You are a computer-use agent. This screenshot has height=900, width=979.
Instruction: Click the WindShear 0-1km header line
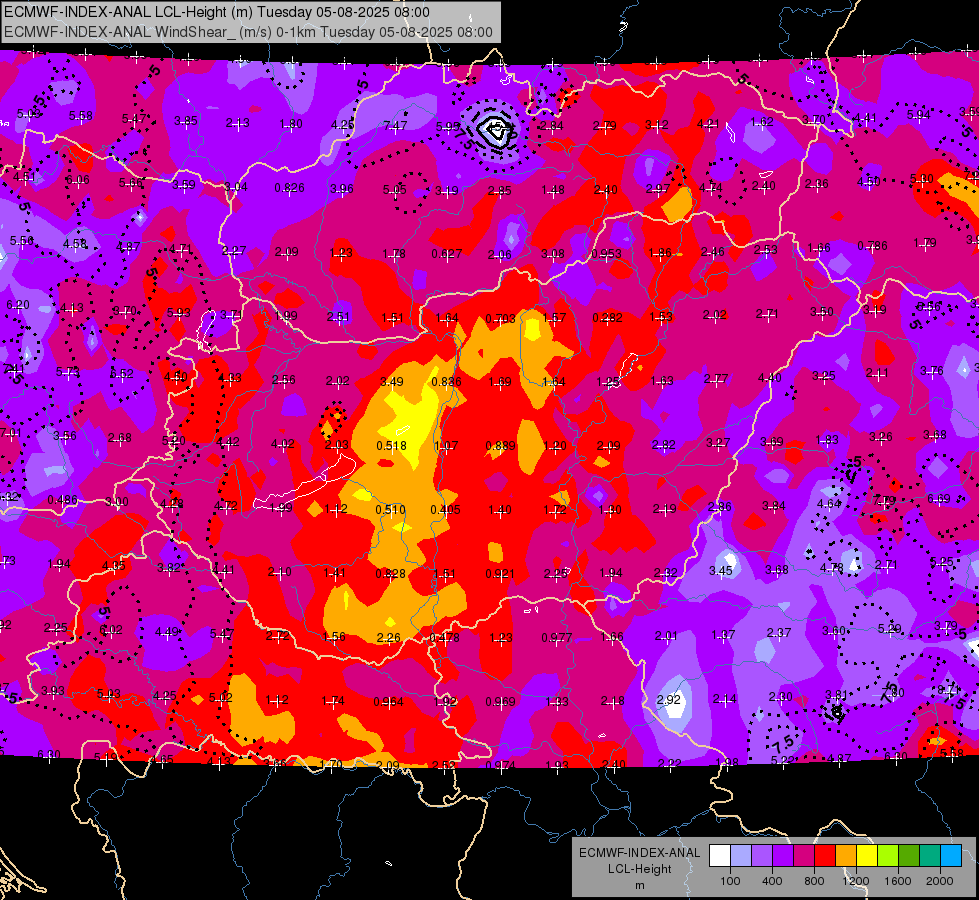click(248, 32)
